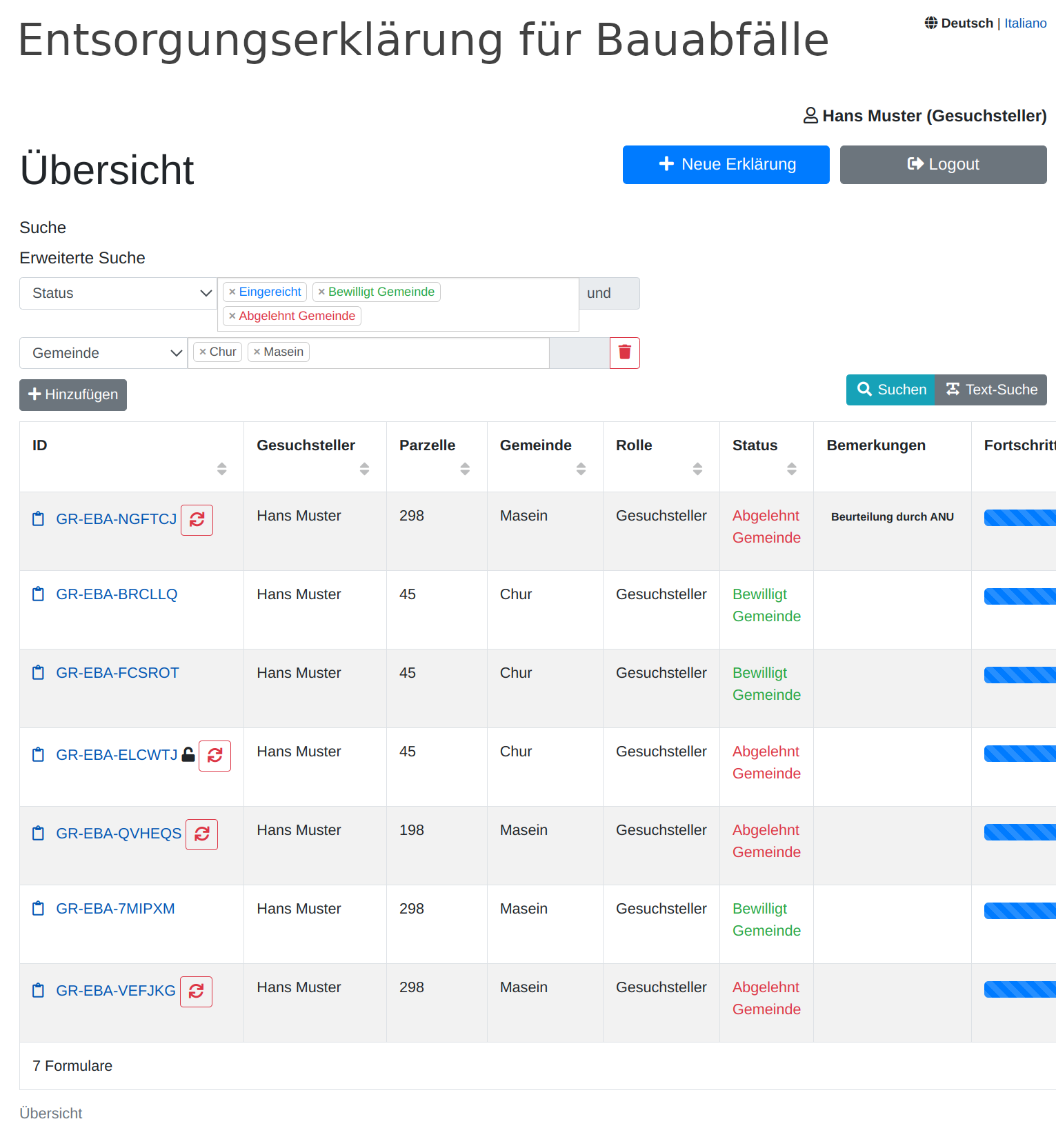Click refresh icon beside GR-EBA-VEFJKG
Image resolution: width=1056 pixels, height=1148 pixels.
point(196,991)
